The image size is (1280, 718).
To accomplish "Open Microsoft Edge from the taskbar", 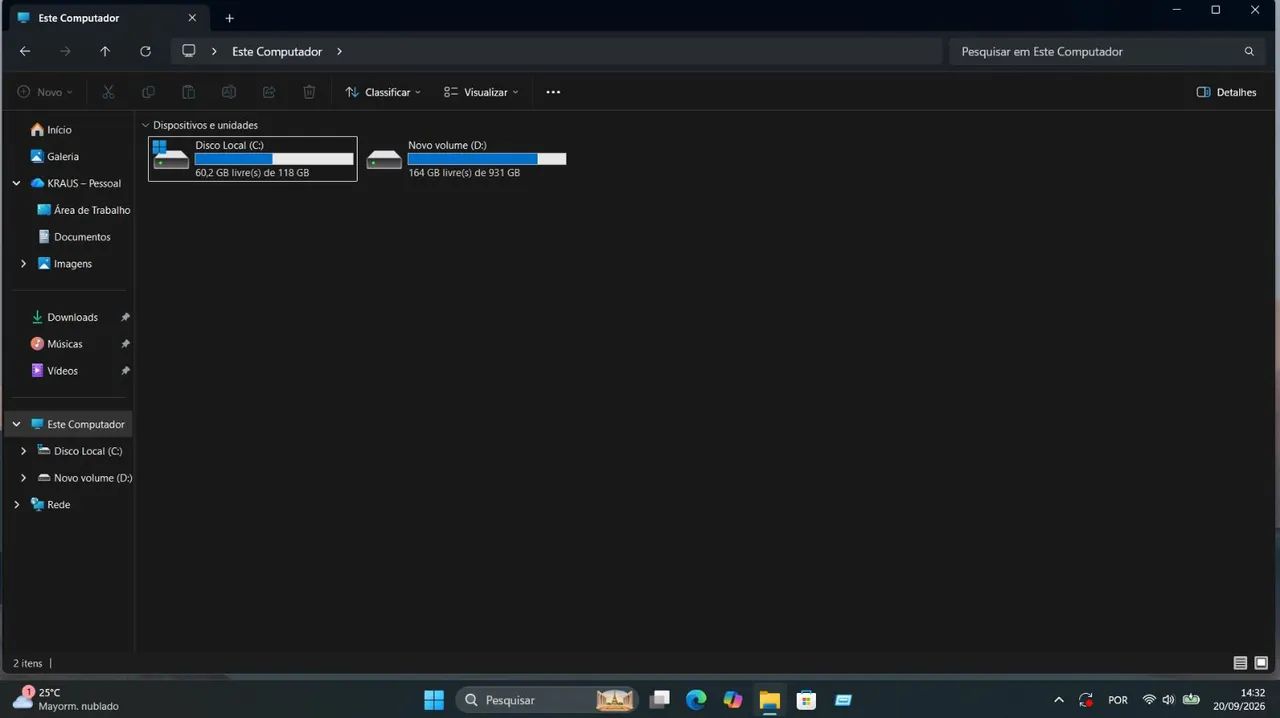I will pos(696,700).
